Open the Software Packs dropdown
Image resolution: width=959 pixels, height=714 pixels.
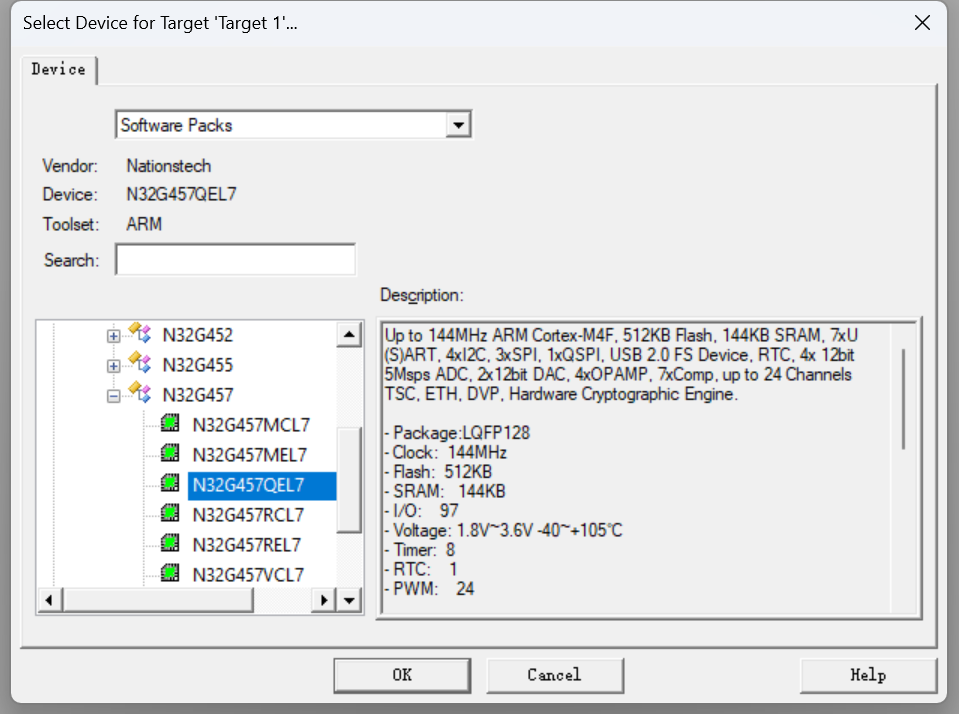(459, 125)
